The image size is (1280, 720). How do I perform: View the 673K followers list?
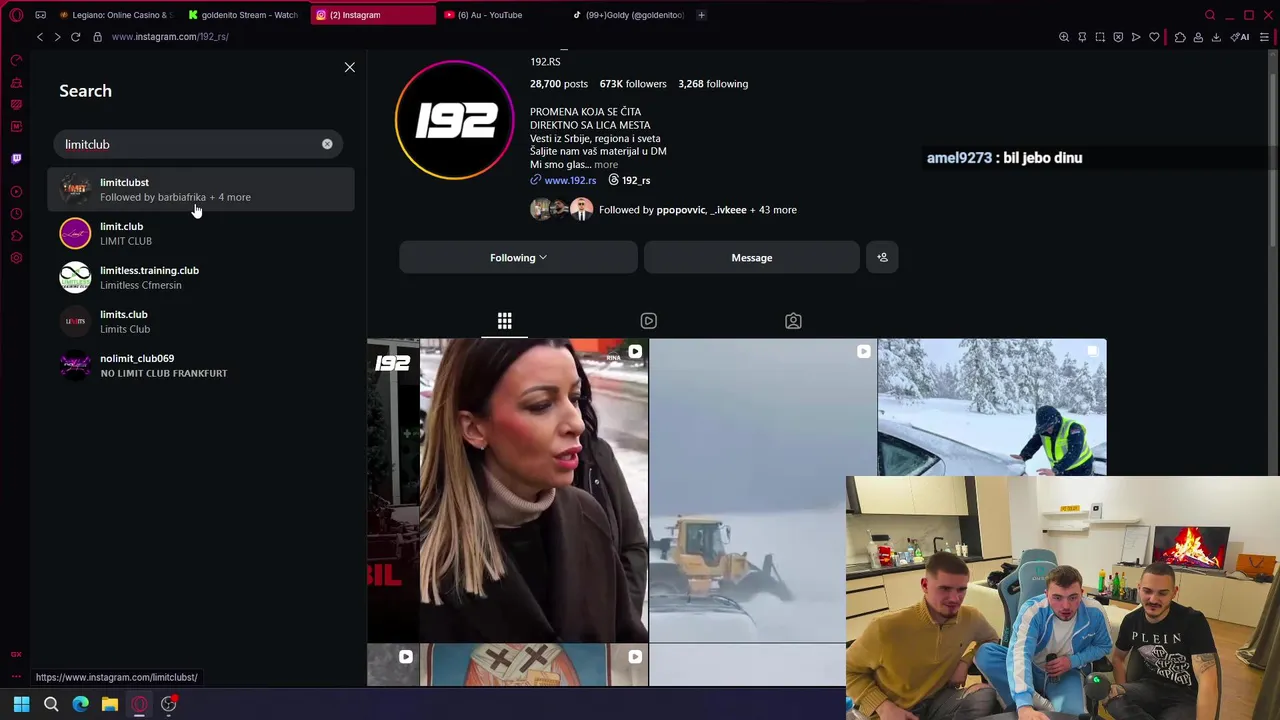[x=633, y=84]
